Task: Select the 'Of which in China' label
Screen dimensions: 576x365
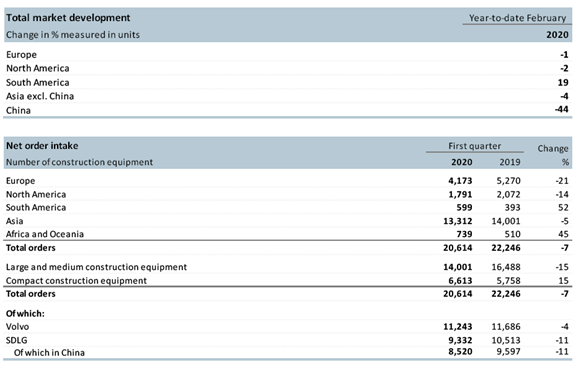Action: coord(49,353)
